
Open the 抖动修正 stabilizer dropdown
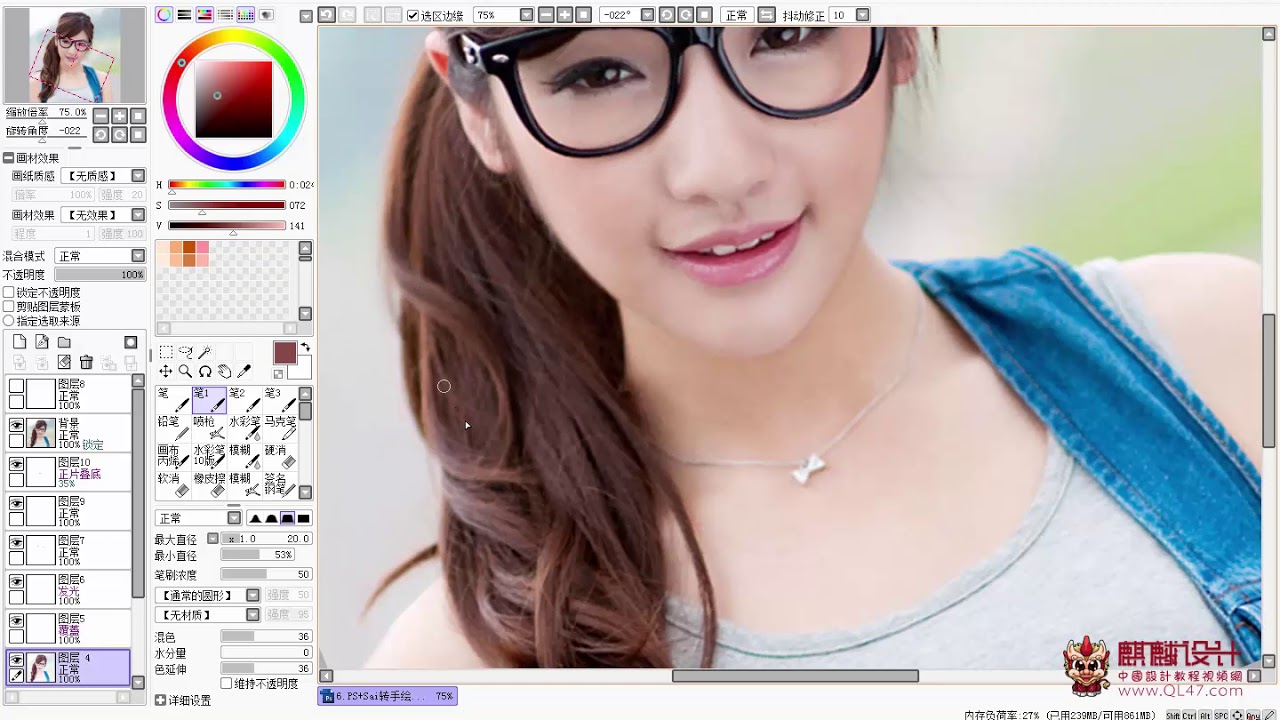click(863, 15)
